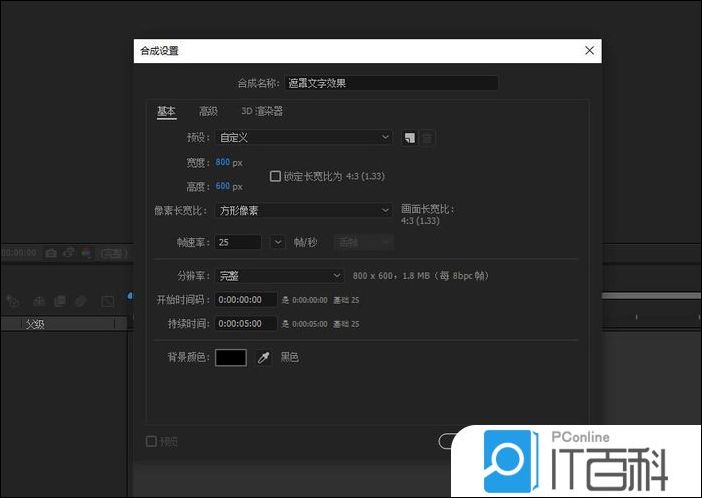Screen dimensions: 702x498
Task: Select the 基本 tab
Action: 166,111
